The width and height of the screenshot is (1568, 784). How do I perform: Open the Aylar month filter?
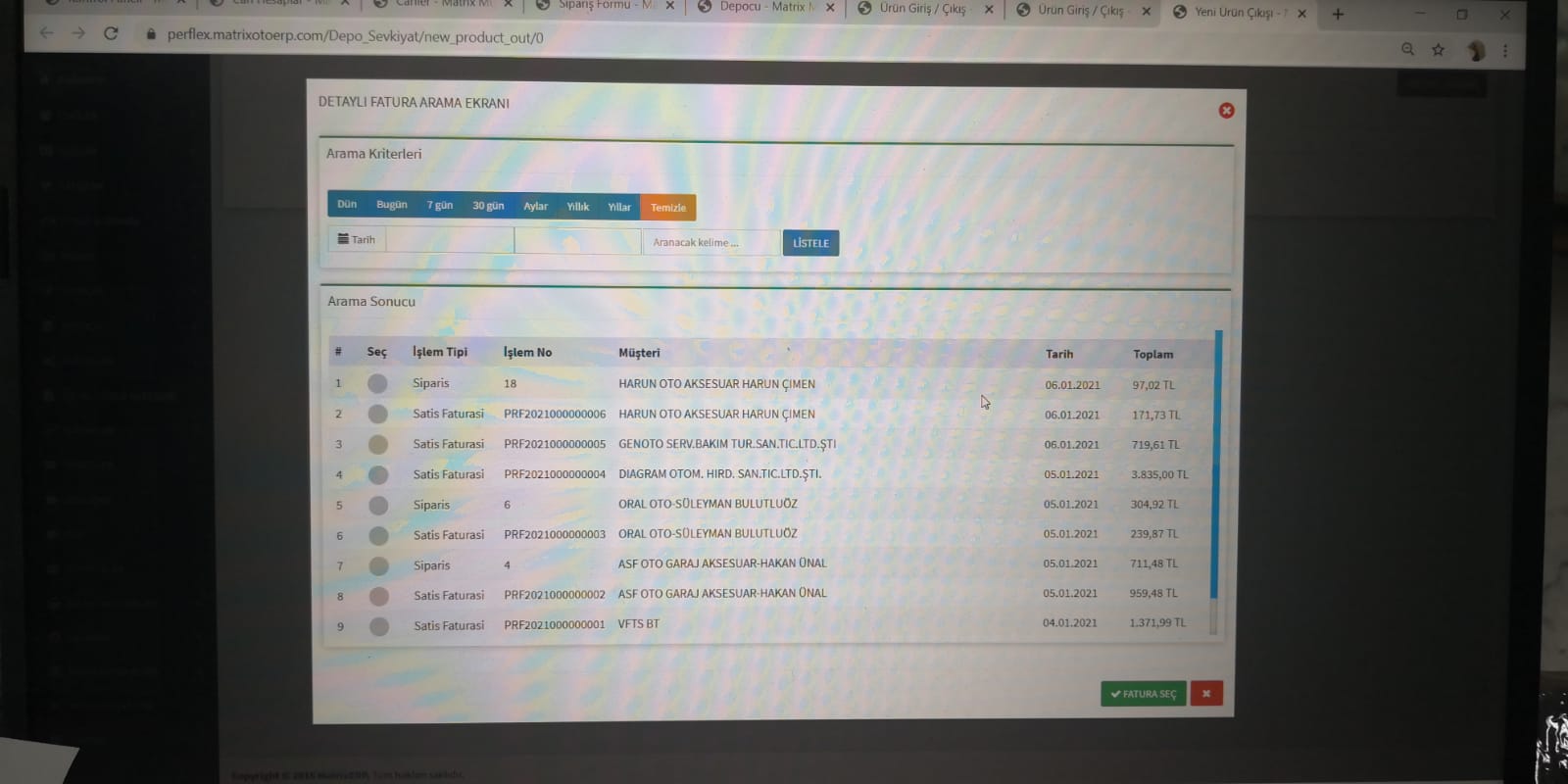click(x=535, y=206)
